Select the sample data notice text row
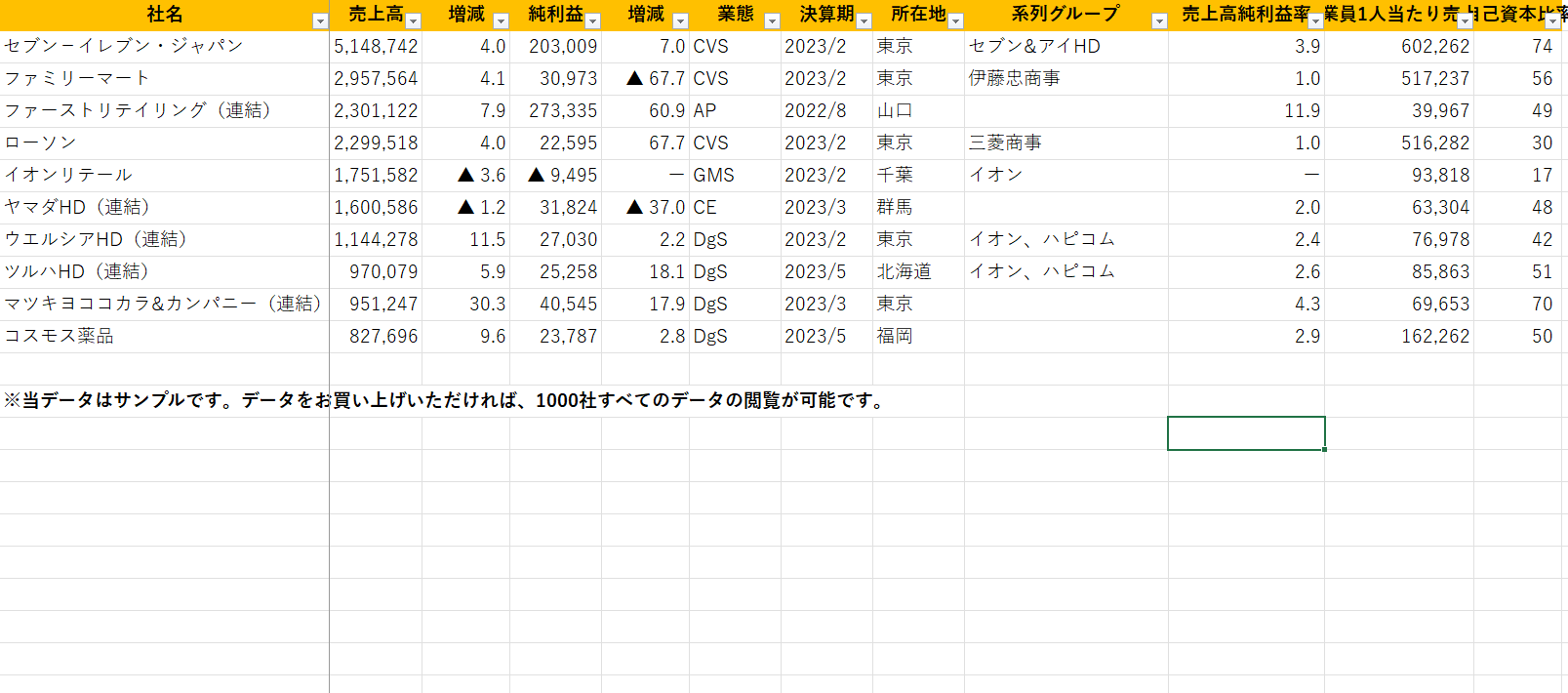This screenshot has width=1568, height=693. click(x=444, y=400)
